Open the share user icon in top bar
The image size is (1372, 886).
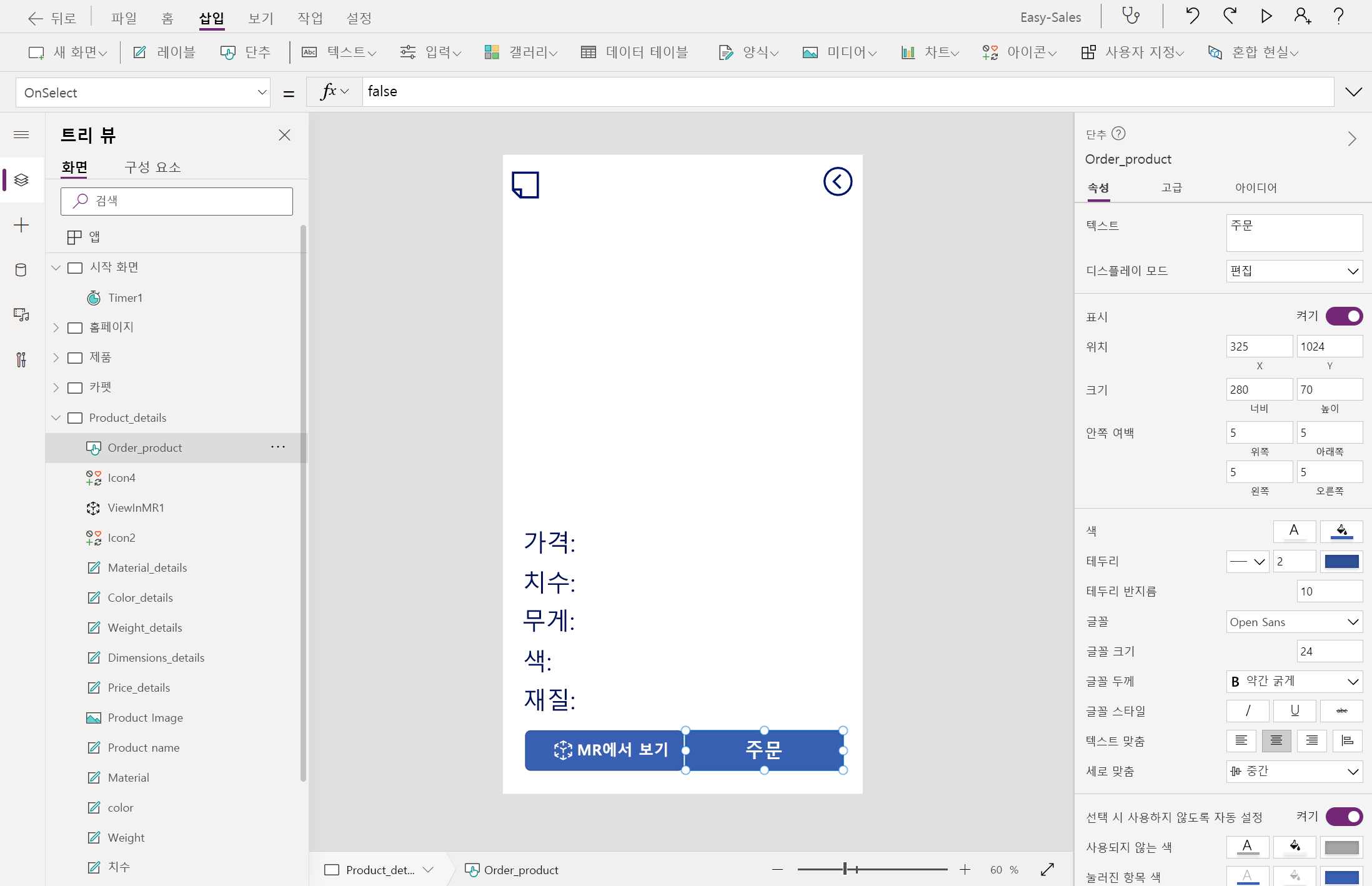pos(1302,16)
